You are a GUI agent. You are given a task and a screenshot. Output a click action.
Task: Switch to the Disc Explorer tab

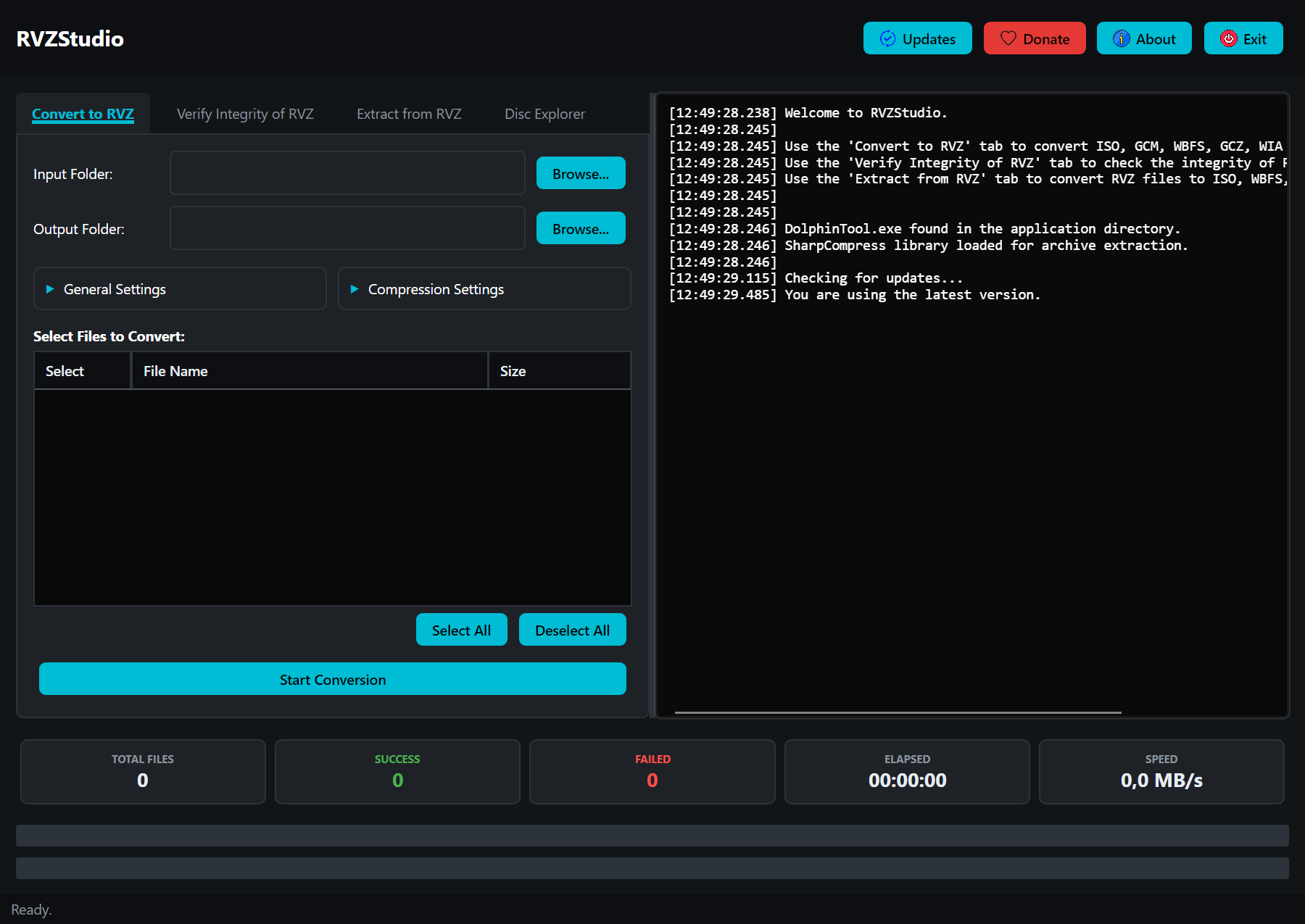click(544, 114)
